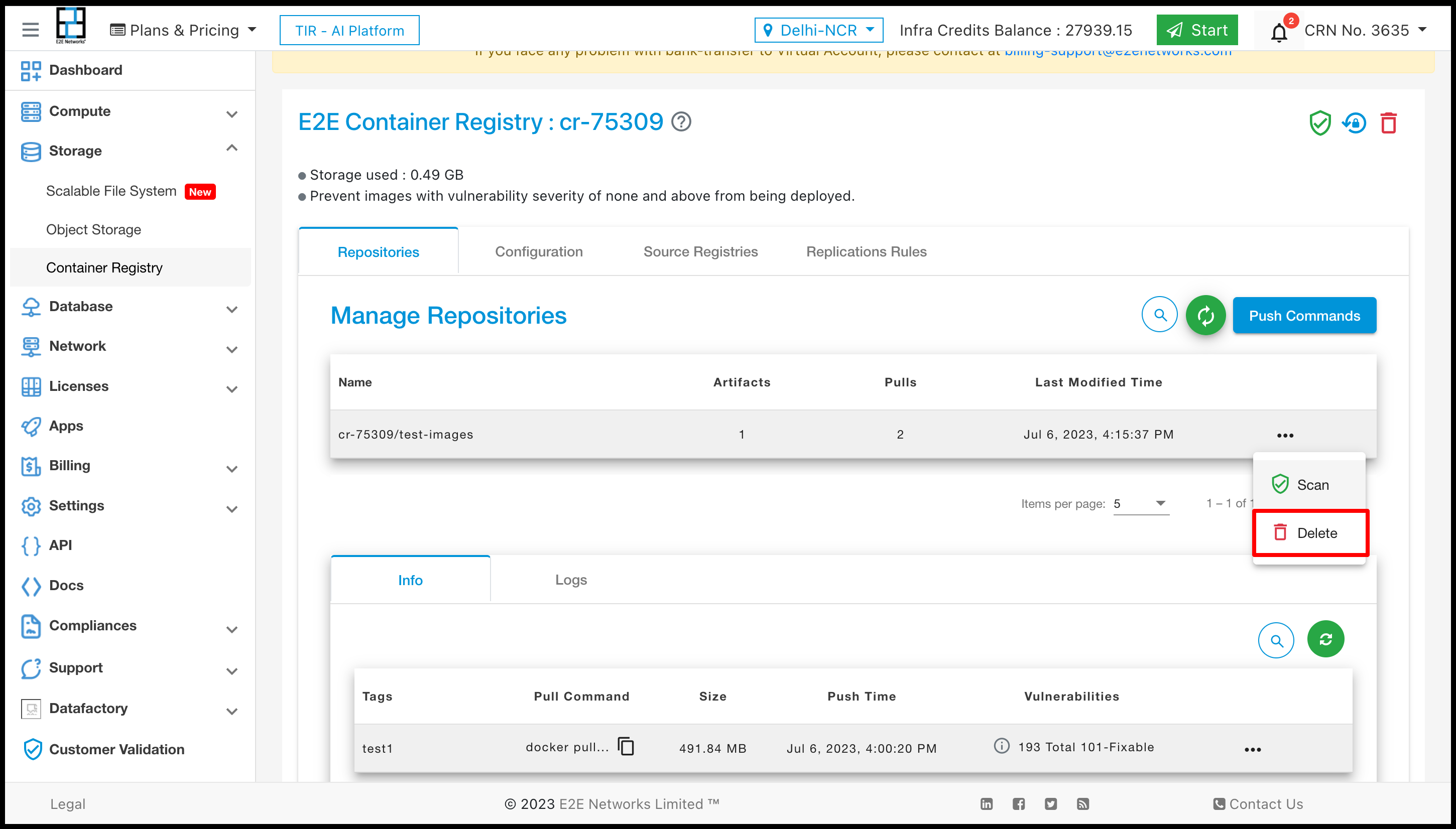1456x829 pixels.
Task: Open the Delhi-NCR region dropdown
Action: click(x=818, y=30)
